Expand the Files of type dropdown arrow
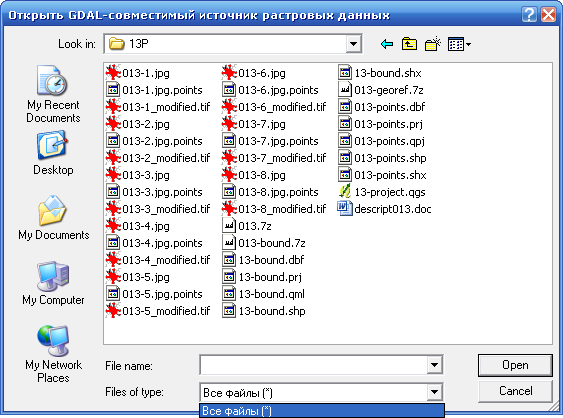The height and width of the screenshot is (418, 563). click(x=434, y=392)
